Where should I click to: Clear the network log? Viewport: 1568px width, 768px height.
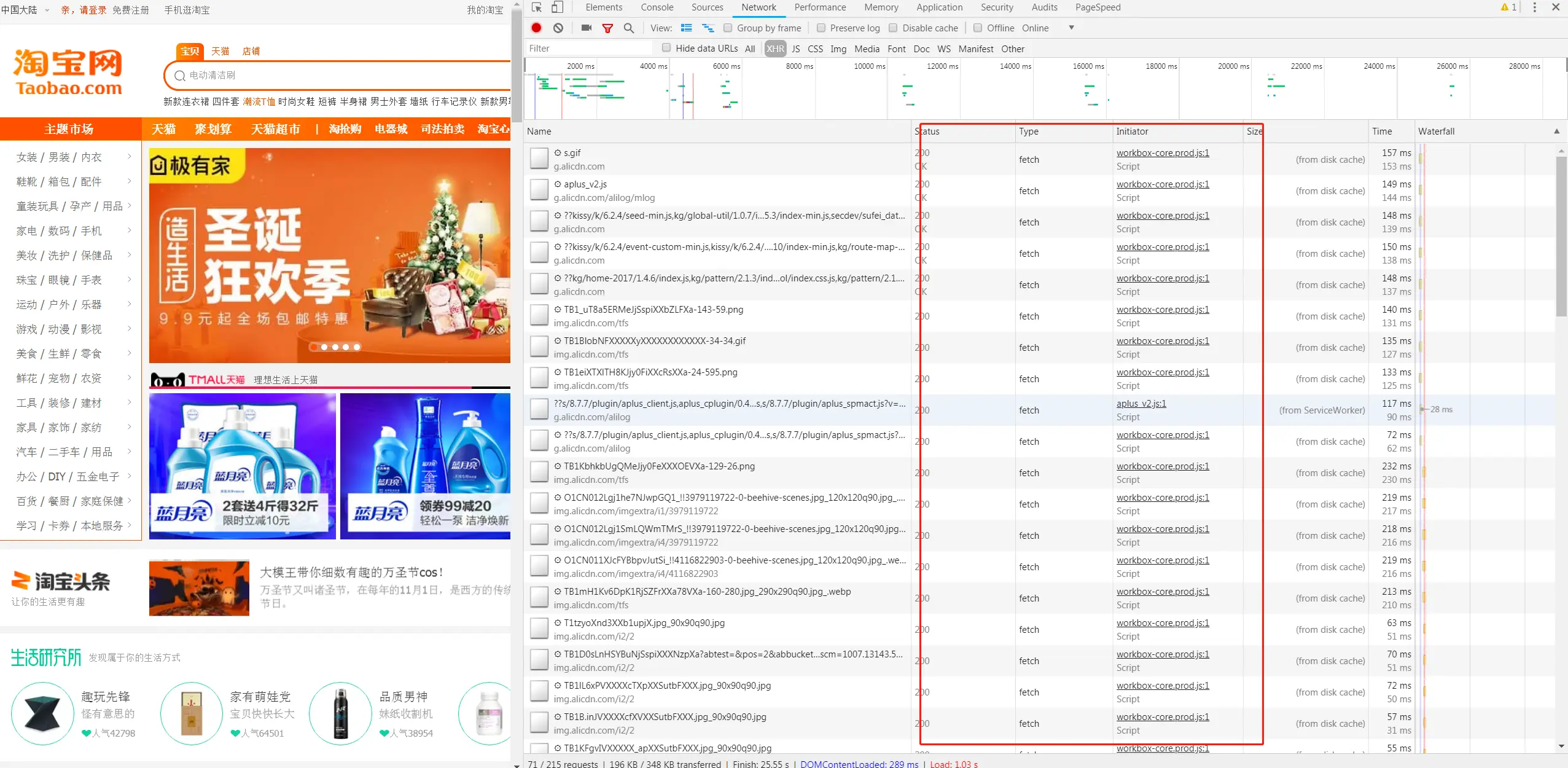pos(558,28)
